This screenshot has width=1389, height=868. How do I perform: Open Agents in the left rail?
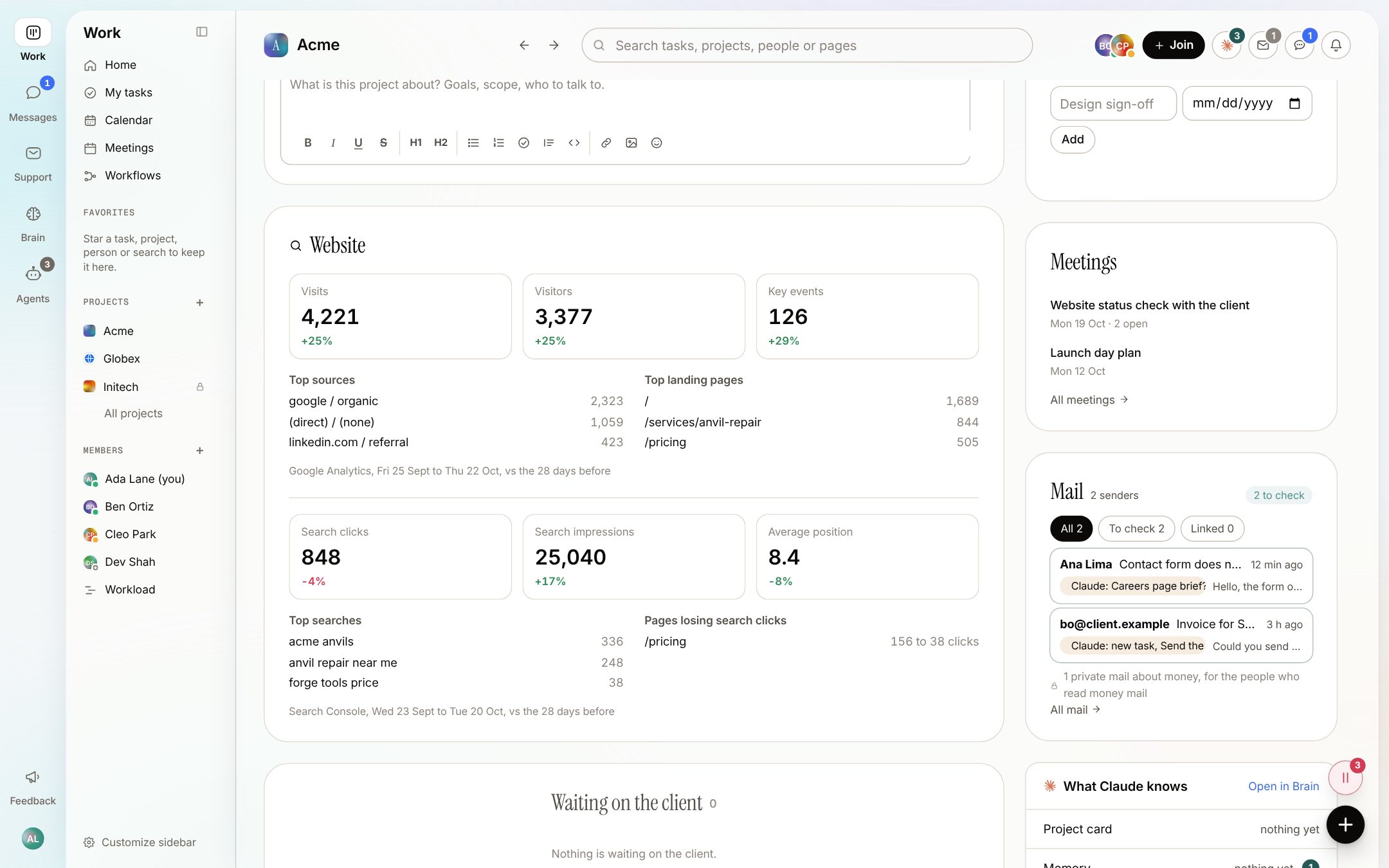(33, 284)
